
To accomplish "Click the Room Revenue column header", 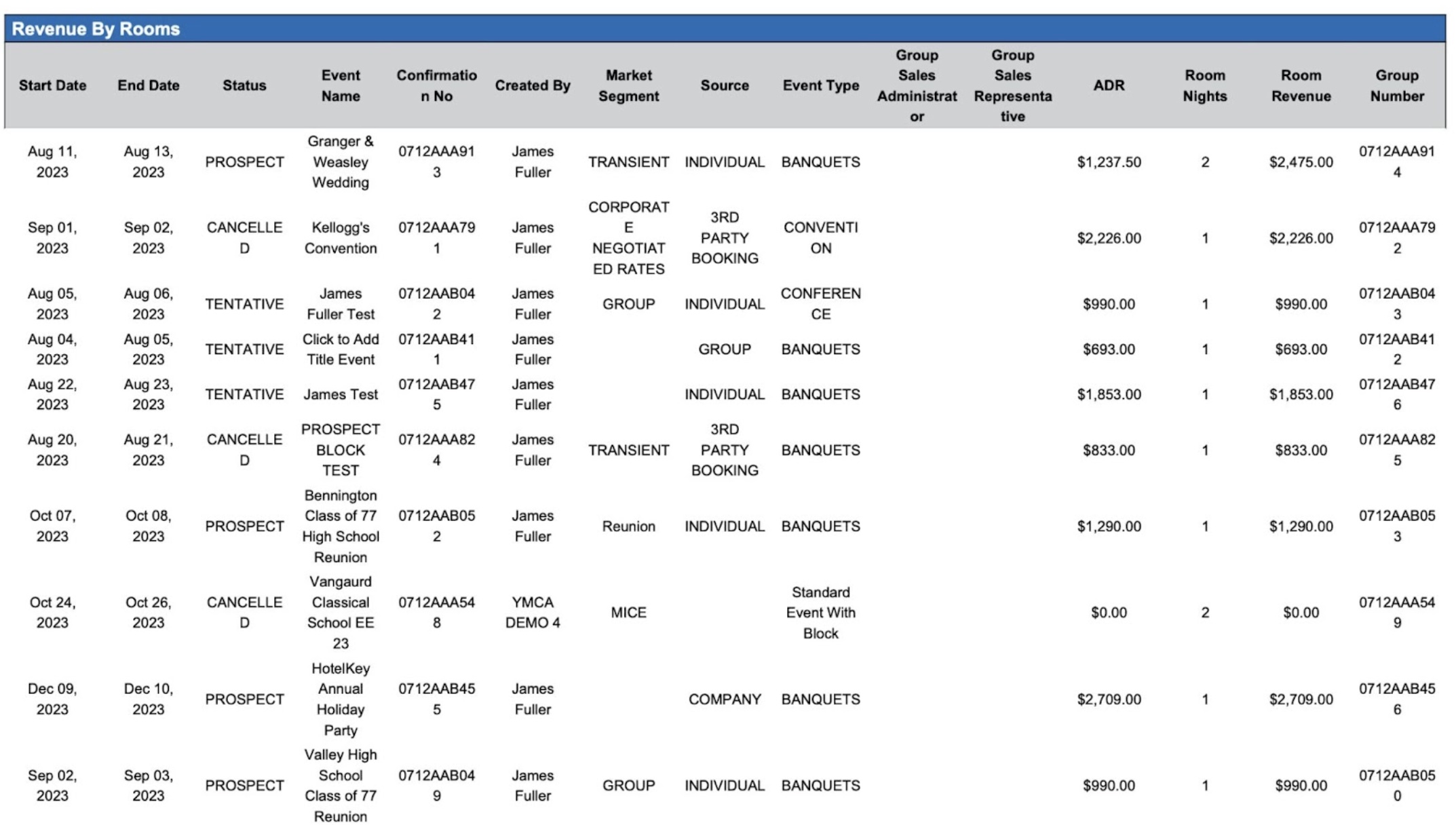I will pos(1301,85).
